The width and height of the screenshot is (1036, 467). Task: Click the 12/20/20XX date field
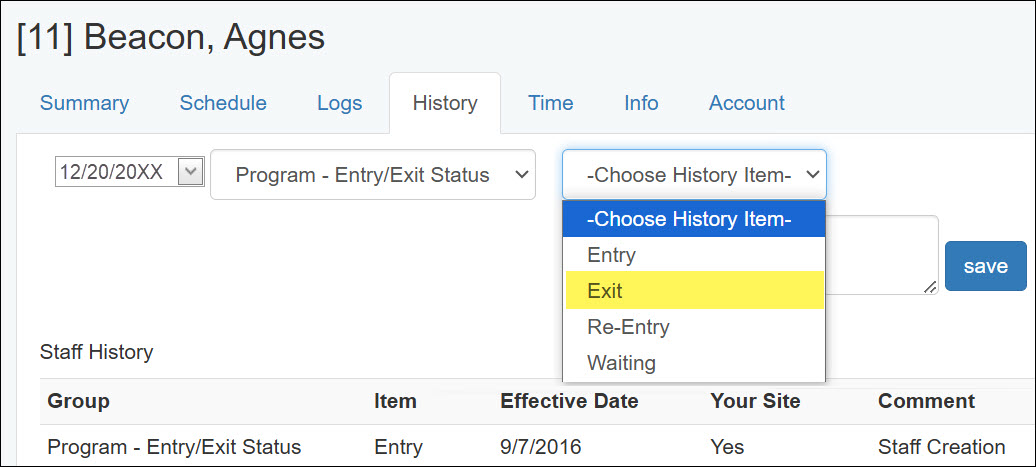tap(113, 173)
